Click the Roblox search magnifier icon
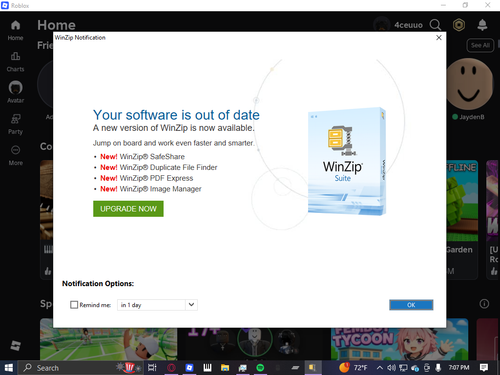Viewport: 500px width, 375px height. point(435,25)
